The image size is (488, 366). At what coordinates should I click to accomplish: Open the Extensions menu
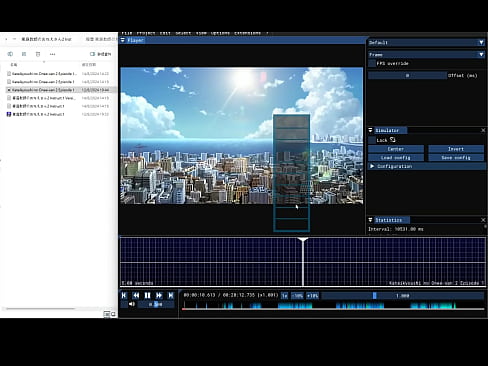pos(247,33)
